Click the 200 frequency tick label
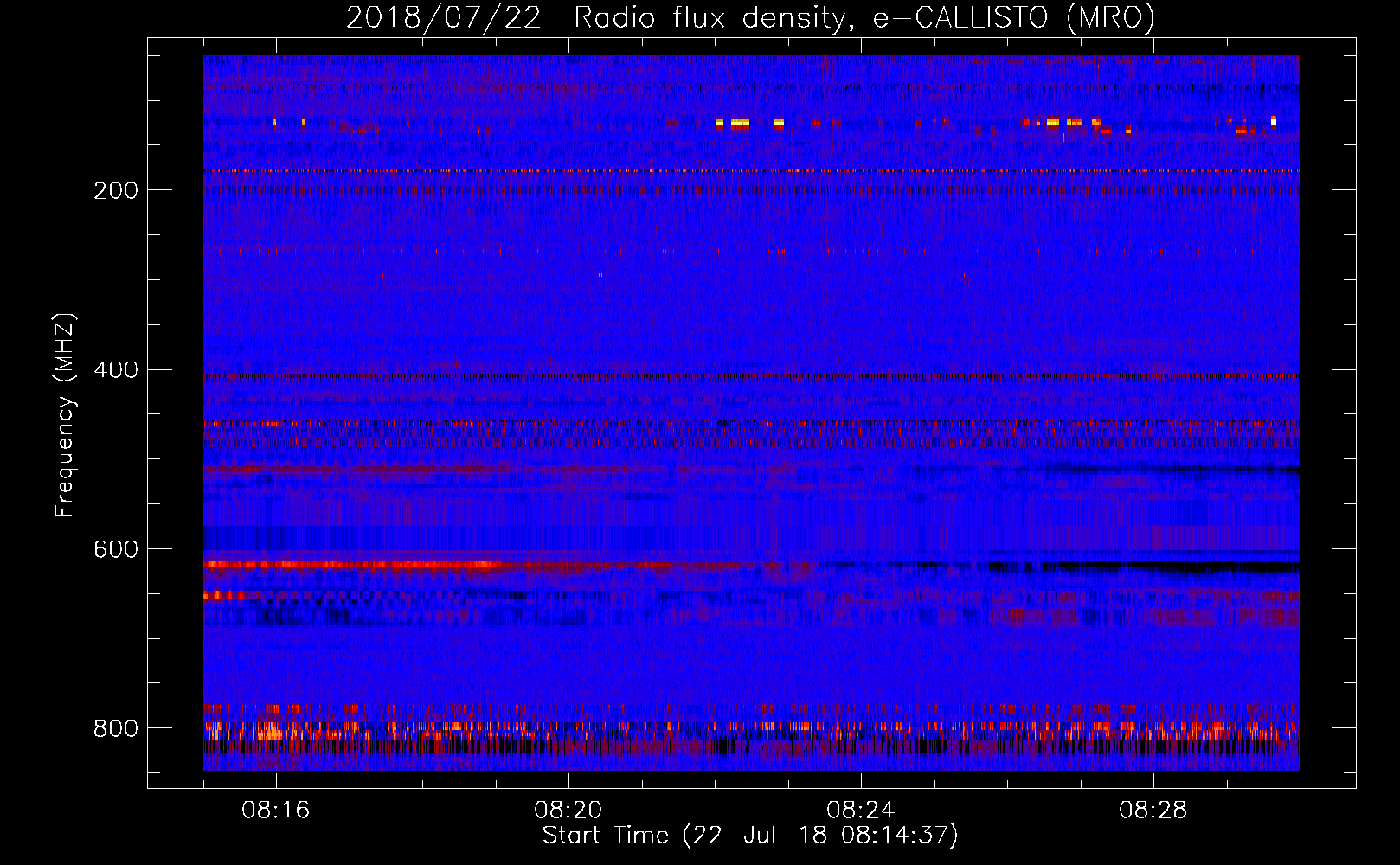This screenshot has width=1400, height=865. point(116,190)
